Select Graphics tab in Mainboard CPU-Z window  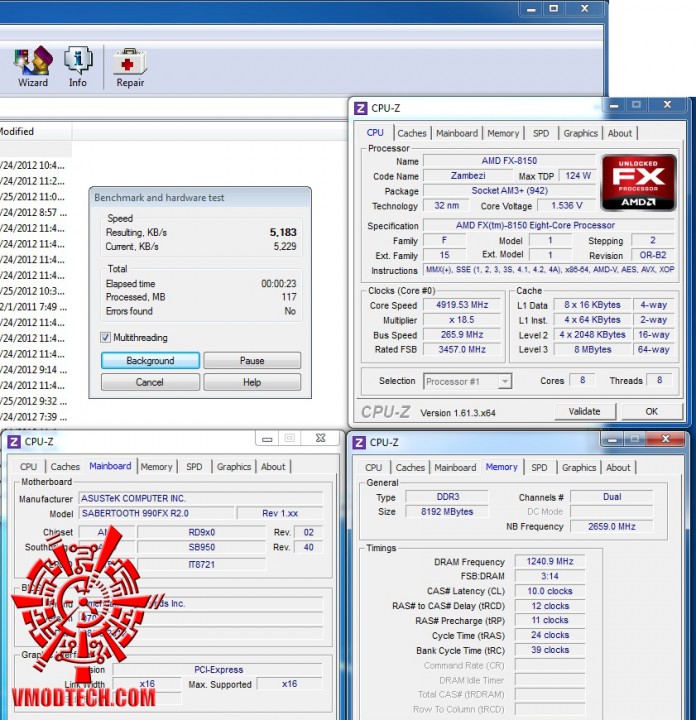click(234, 467)
